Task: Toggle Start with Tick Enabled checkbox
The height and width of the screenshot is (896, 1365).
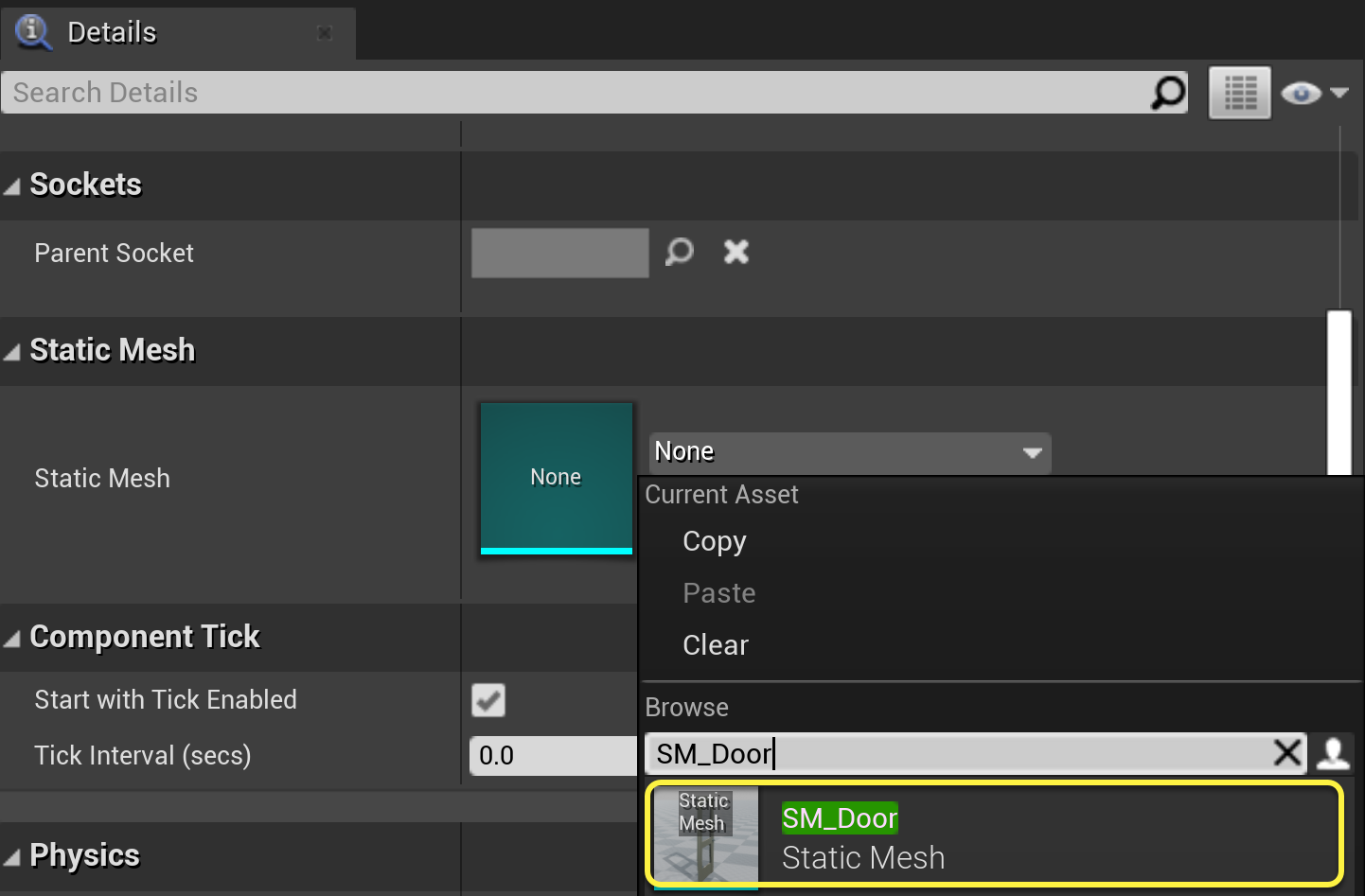Action: [x=488, y=700]
